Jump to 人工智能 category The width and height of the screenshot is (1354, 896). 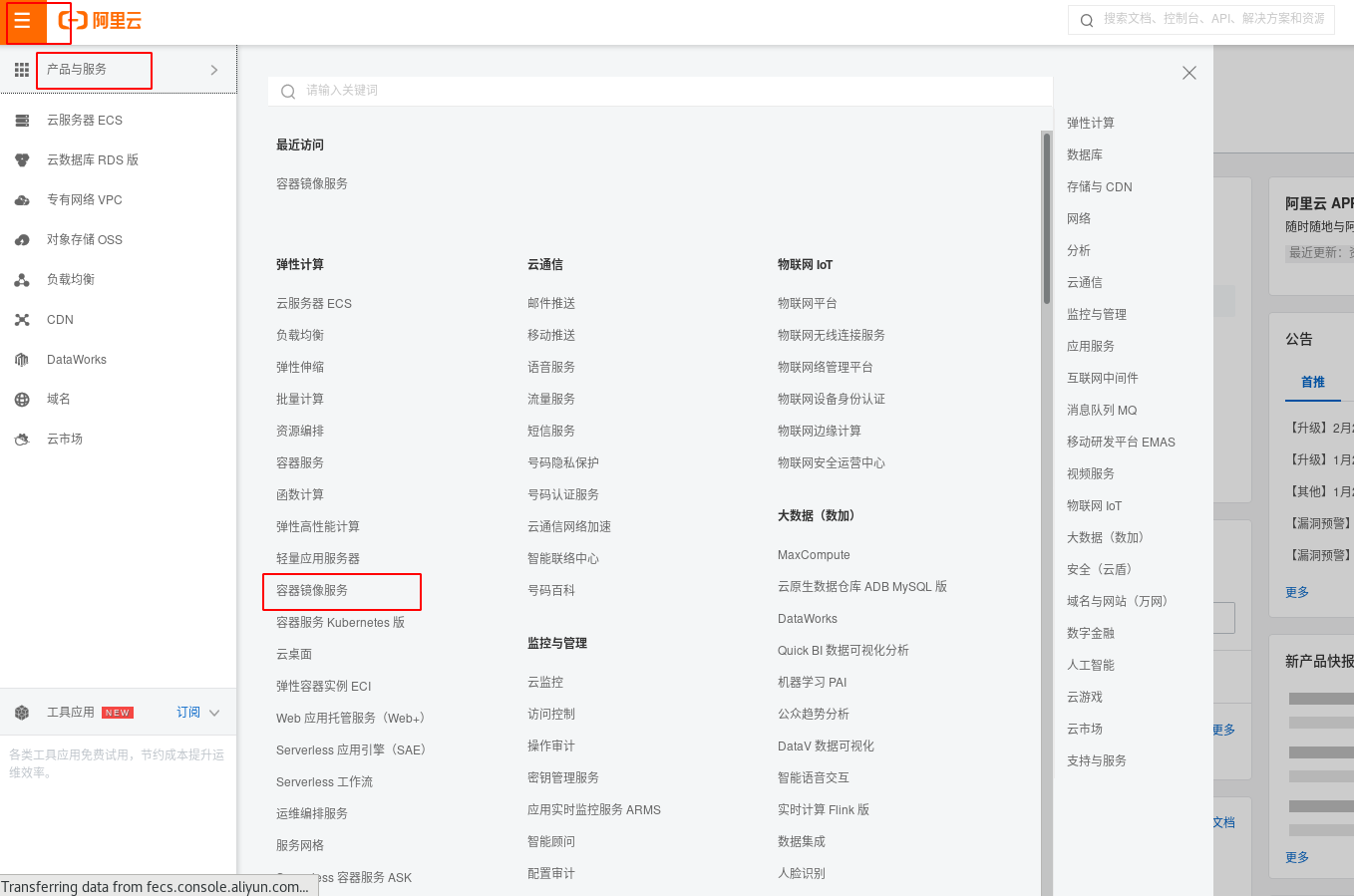[x=1091, y=665]
